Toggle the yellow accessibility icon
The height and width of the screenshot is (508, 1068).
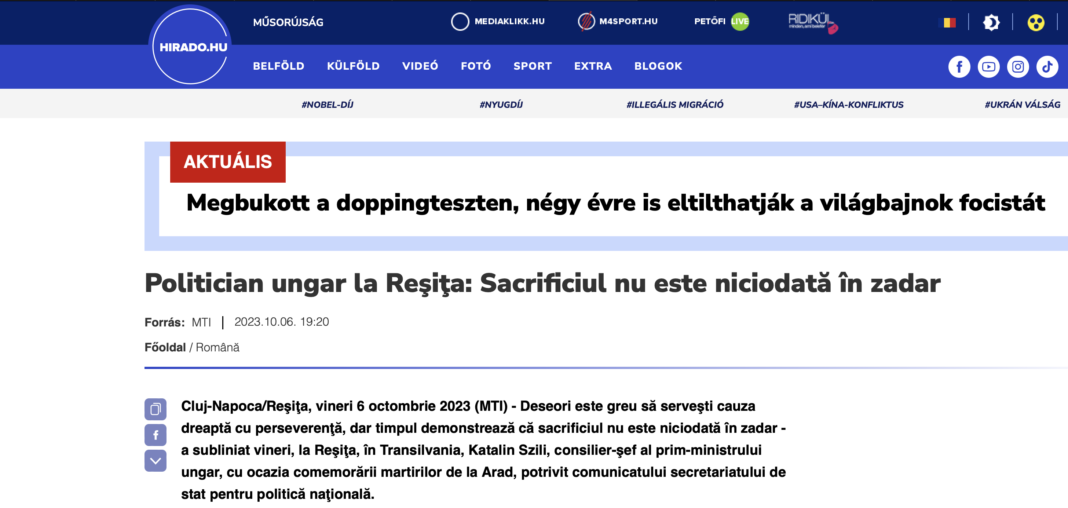[x=1036, y=22]
